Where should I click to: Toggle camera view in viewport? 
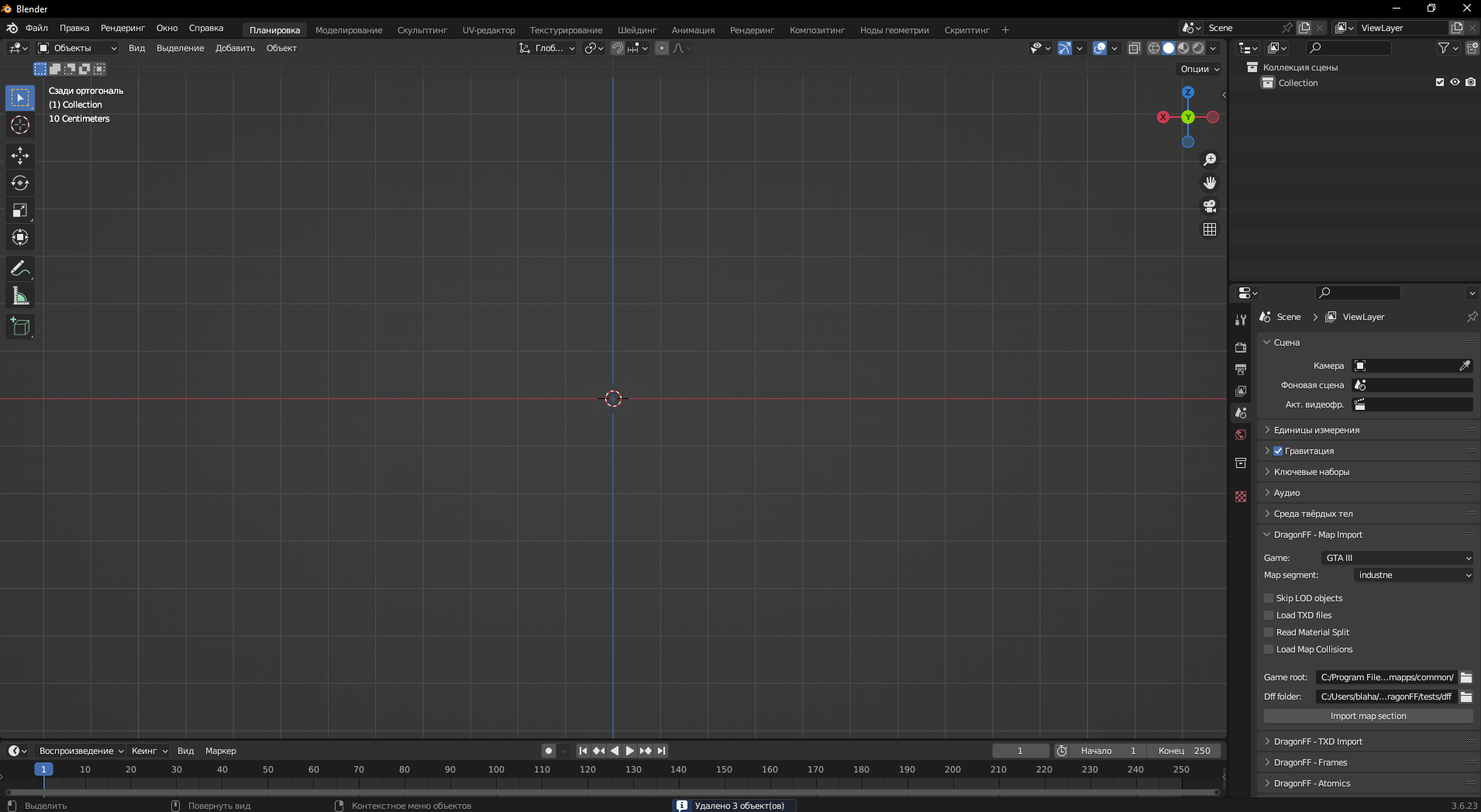tap(1209, 206)
